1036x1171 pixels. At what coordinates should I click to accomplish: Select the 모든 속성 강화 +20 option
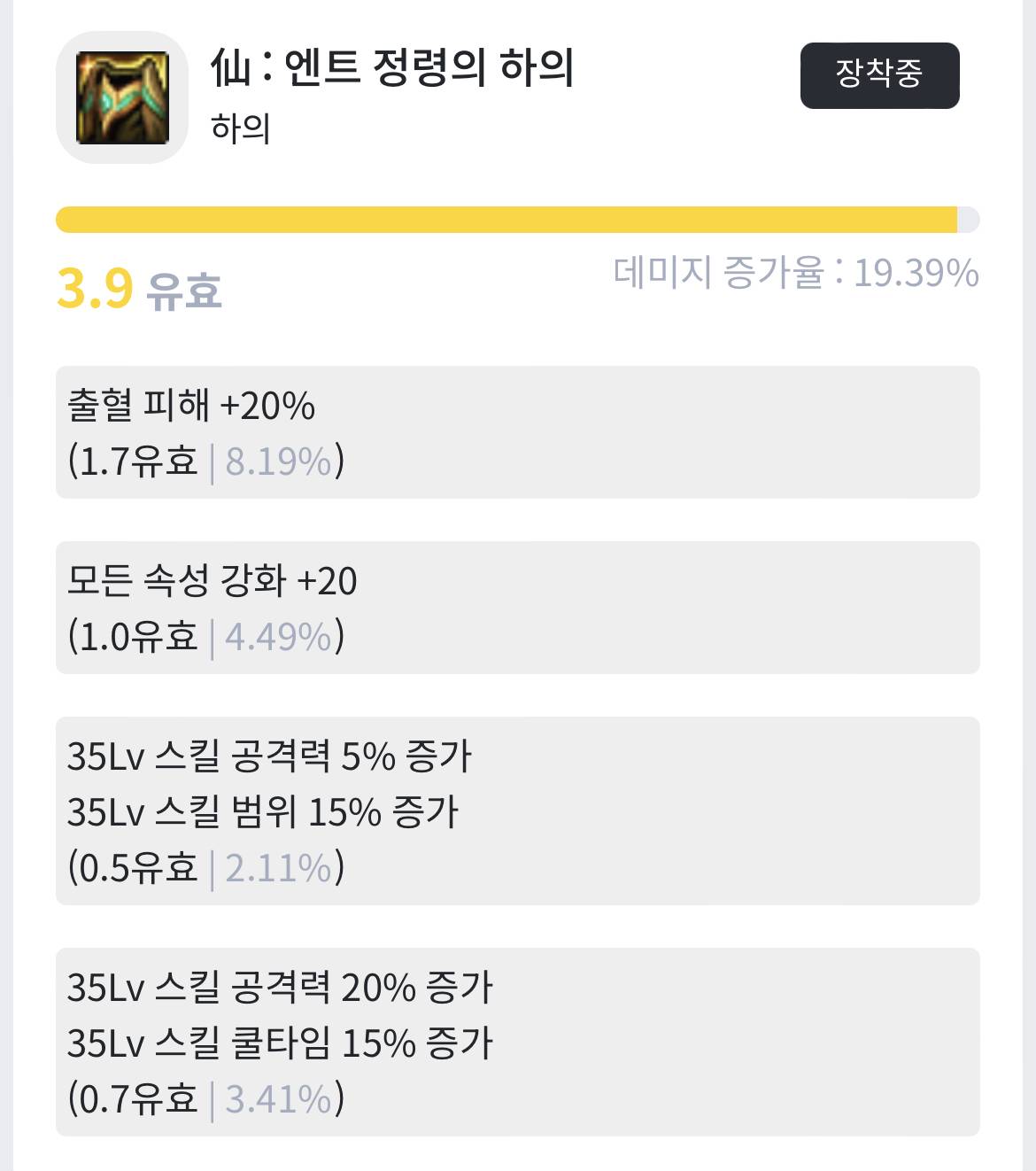[213, 581]
